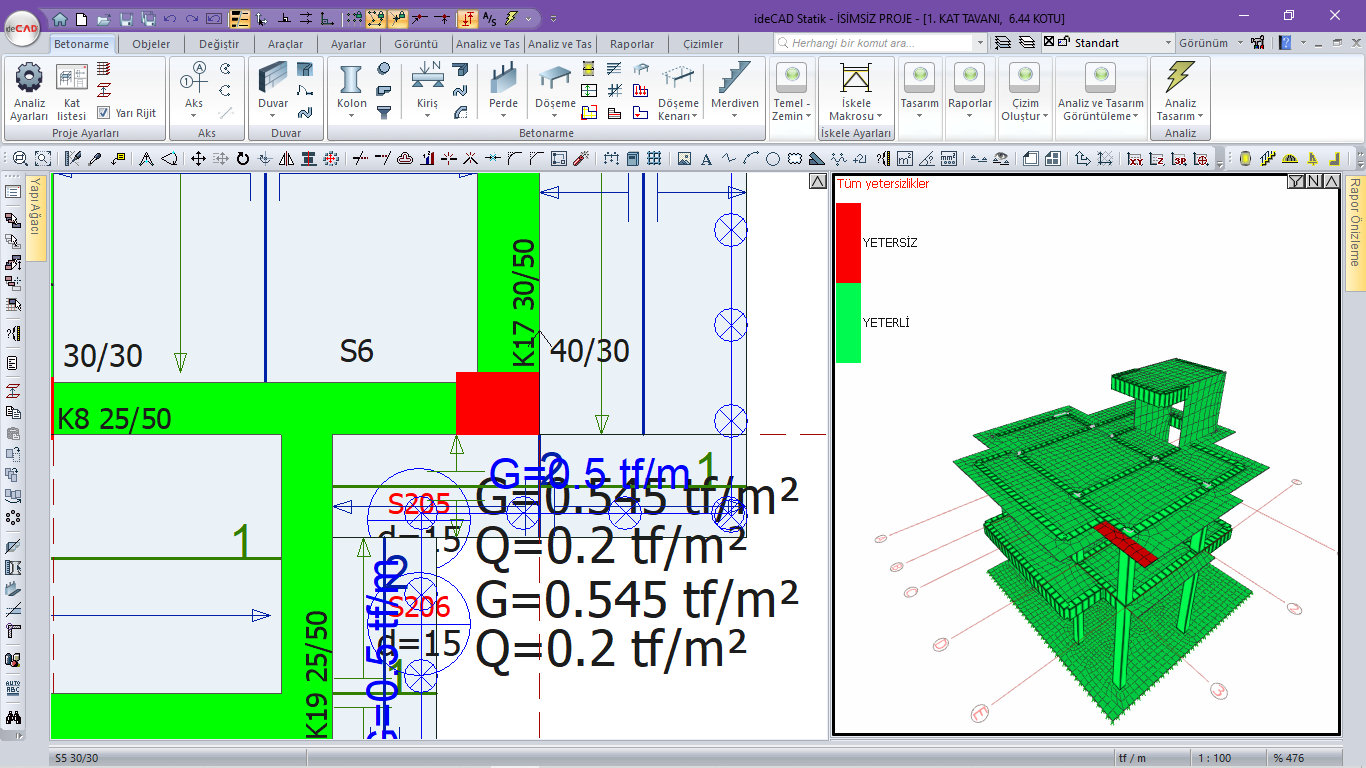Expand the Kiriş dropdown arrow

point(428,116)
